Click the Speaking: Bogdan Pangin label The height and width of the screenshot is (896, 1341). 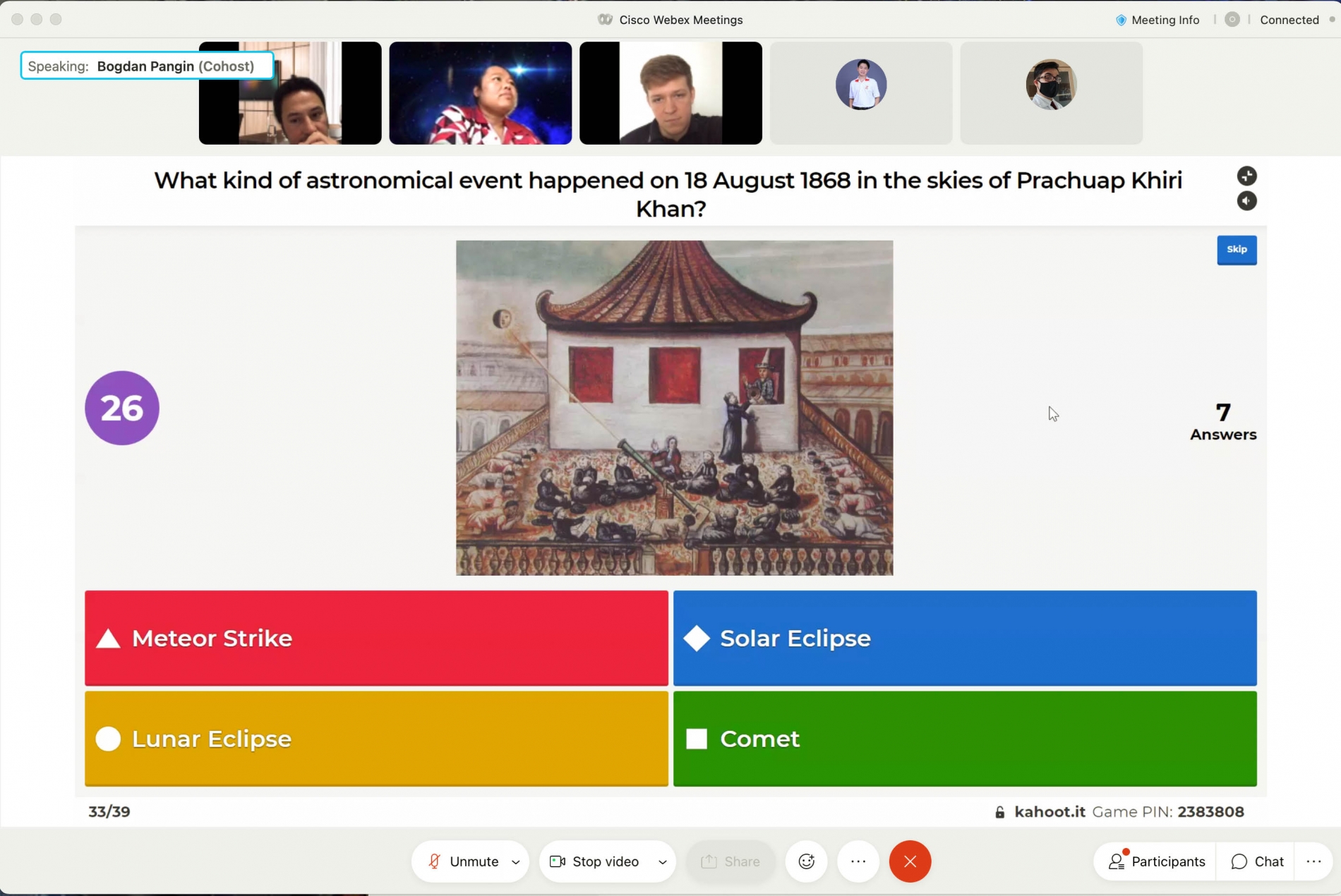point(147,66)
